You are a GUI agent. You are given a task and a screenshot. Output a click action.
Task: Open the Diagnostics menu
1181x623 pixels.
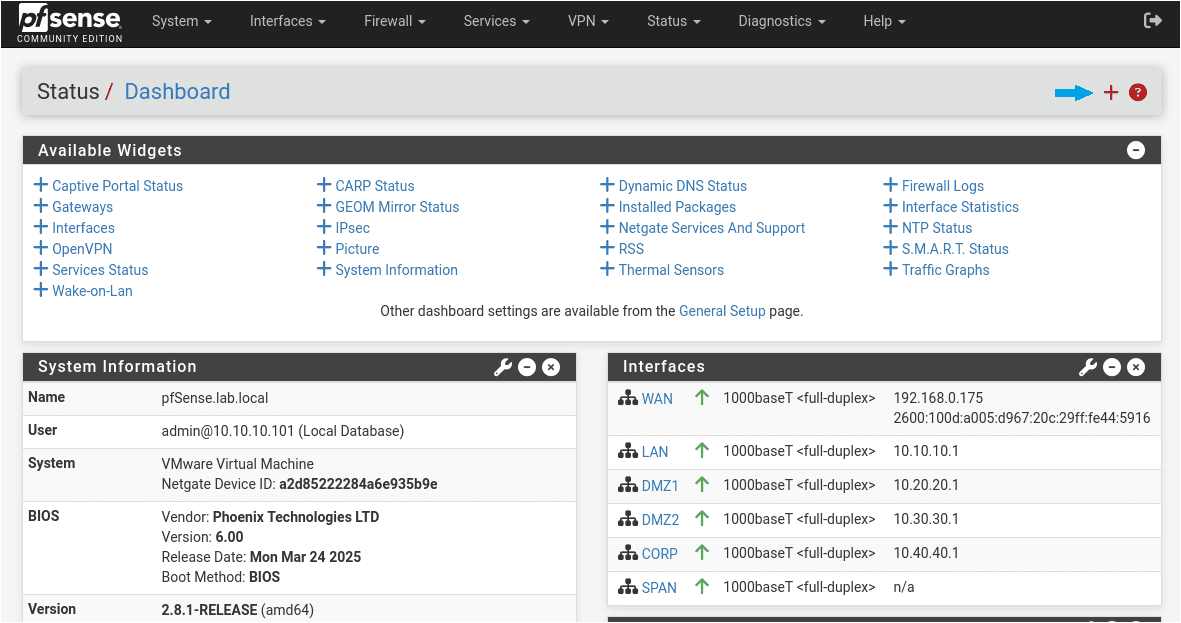coord(782,21)
